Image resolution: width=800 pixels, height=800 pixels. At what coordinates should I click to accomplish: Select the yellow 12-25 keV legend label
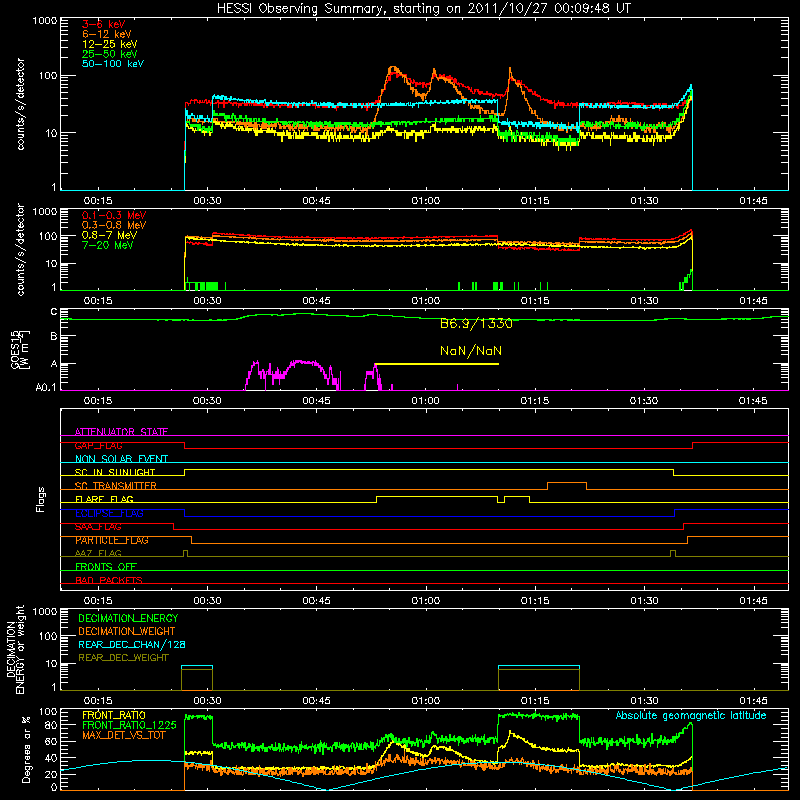[x=110, y=44]
